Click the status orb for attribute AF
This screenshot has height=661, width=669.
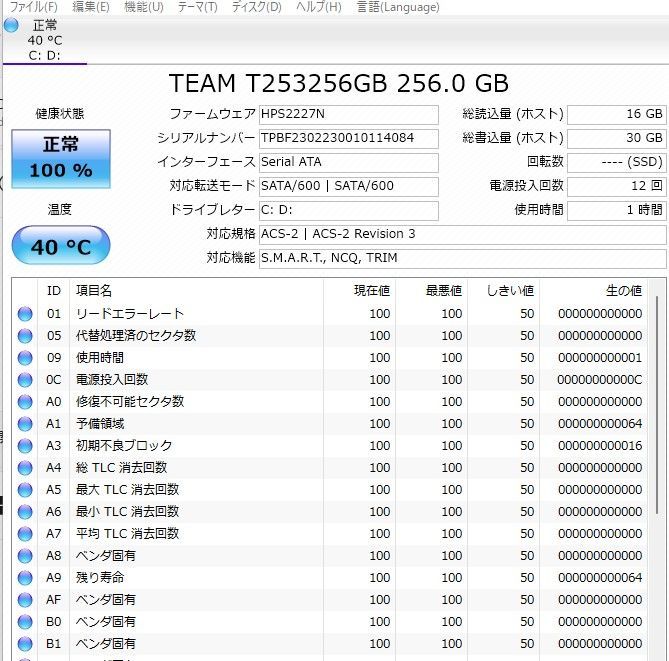[25, 600]
